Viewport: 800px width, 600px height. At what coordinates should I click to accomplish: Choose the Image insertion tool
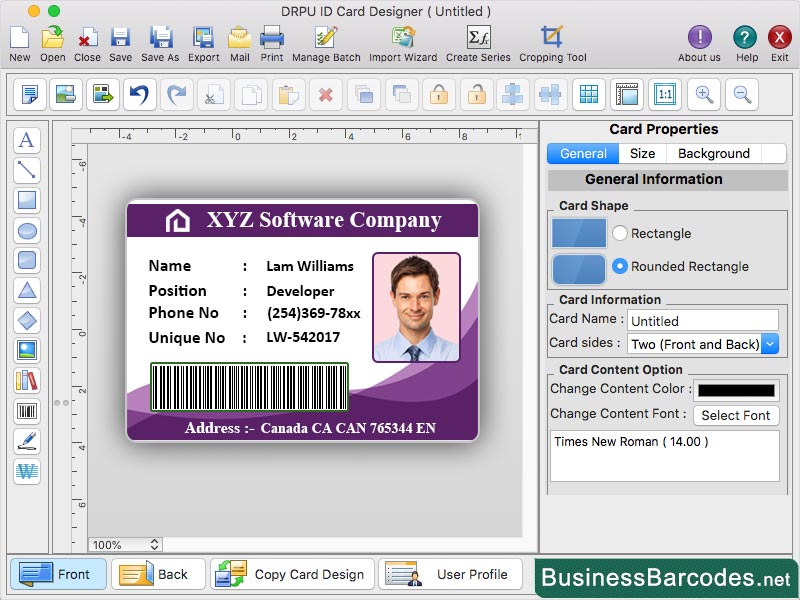click(x=27, y=351)
